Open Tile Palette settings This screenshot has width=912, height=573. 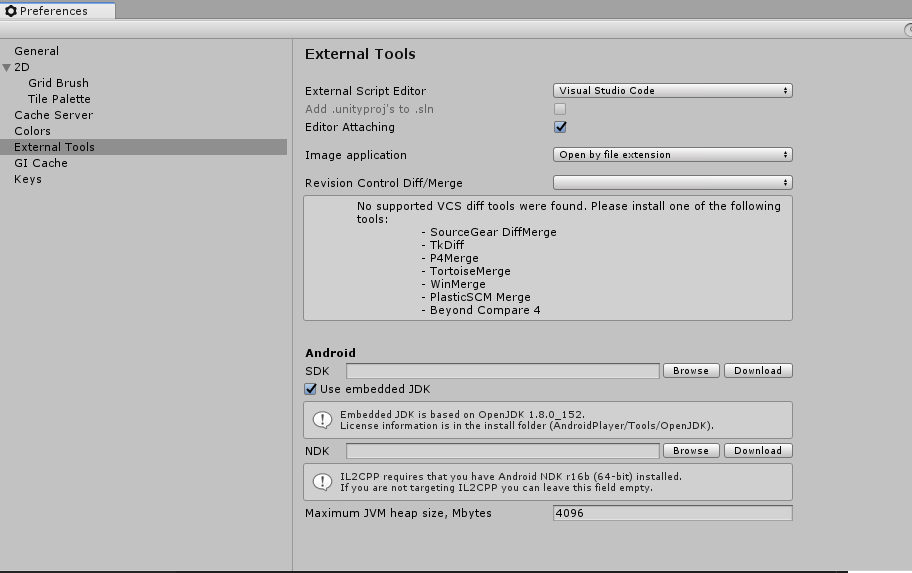(59, 99)
